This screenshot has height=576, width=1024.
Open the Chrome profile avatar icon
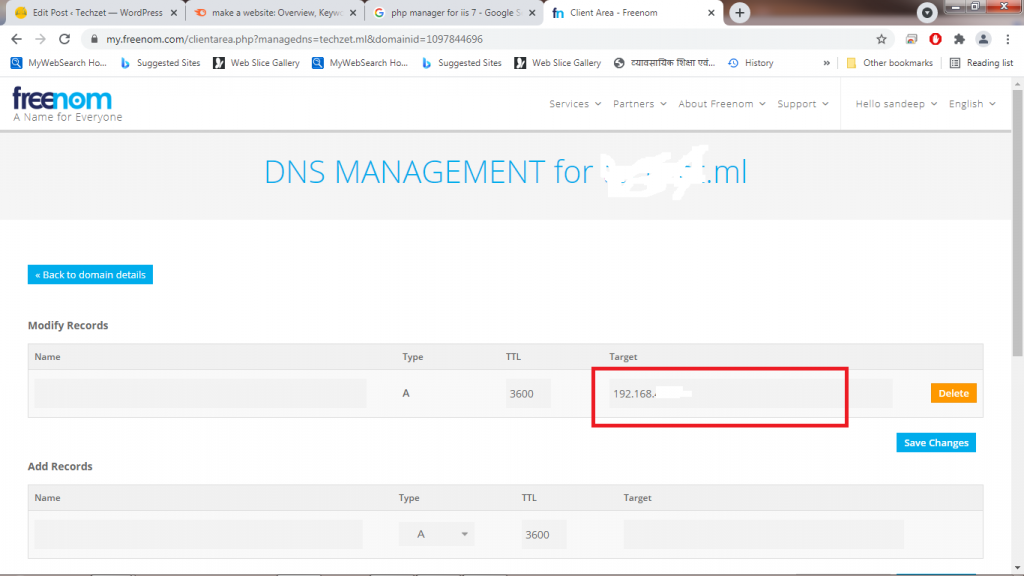[x=984, y=39]
